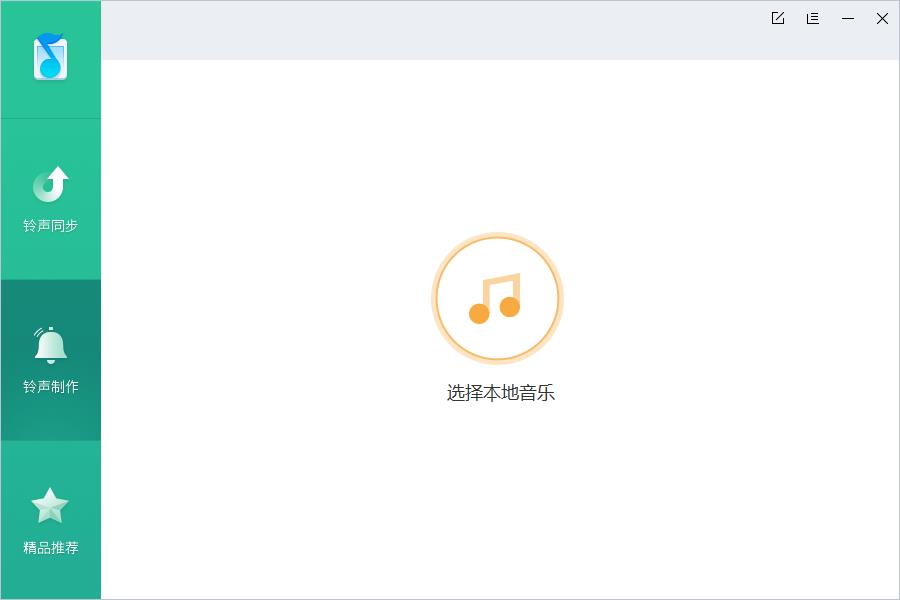This screenshot has height=600, width=900.
Task: Switch to the 铃声同步 tab
Action: click(51, 199)
